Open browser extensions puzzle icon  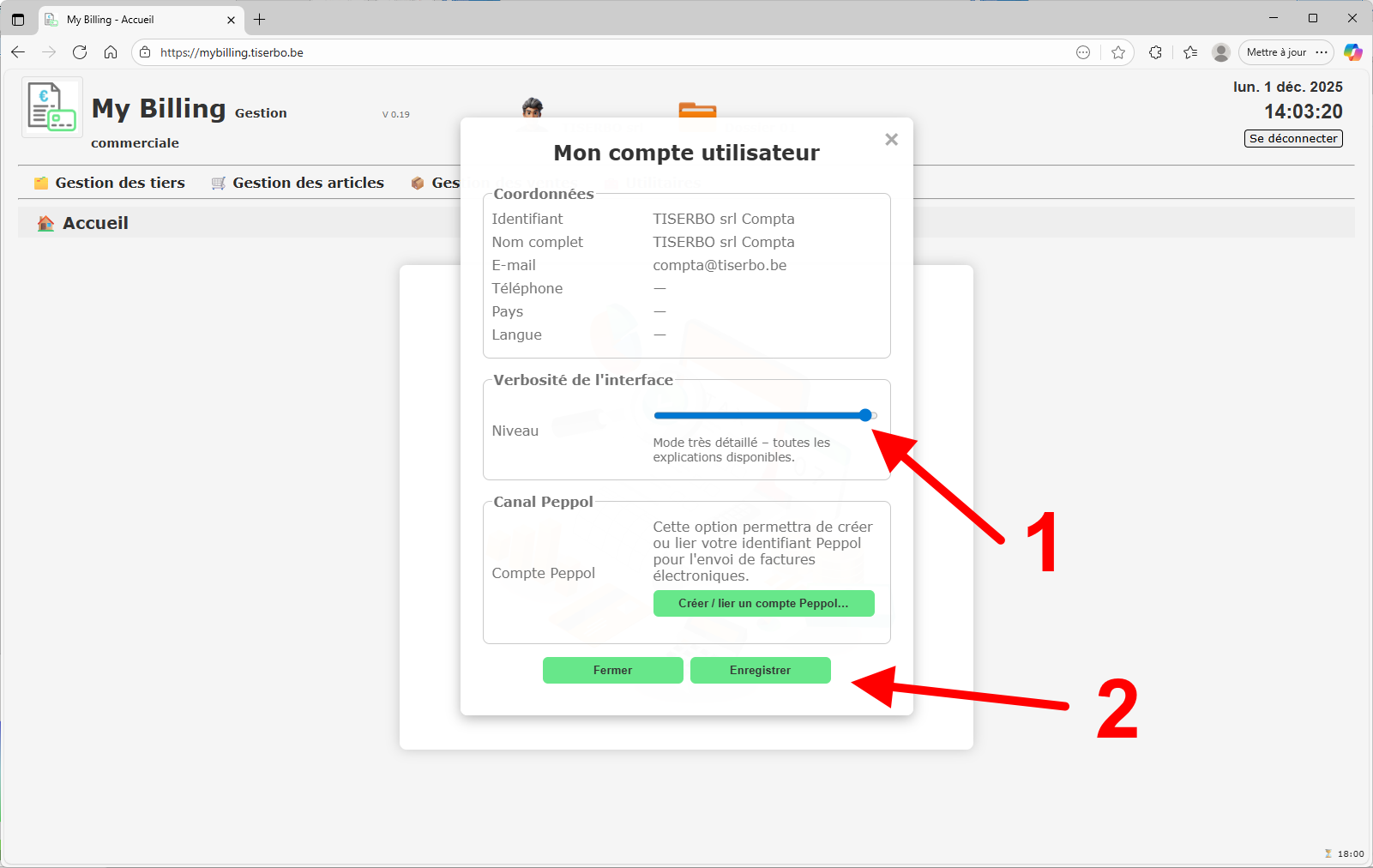[1155, 52]
